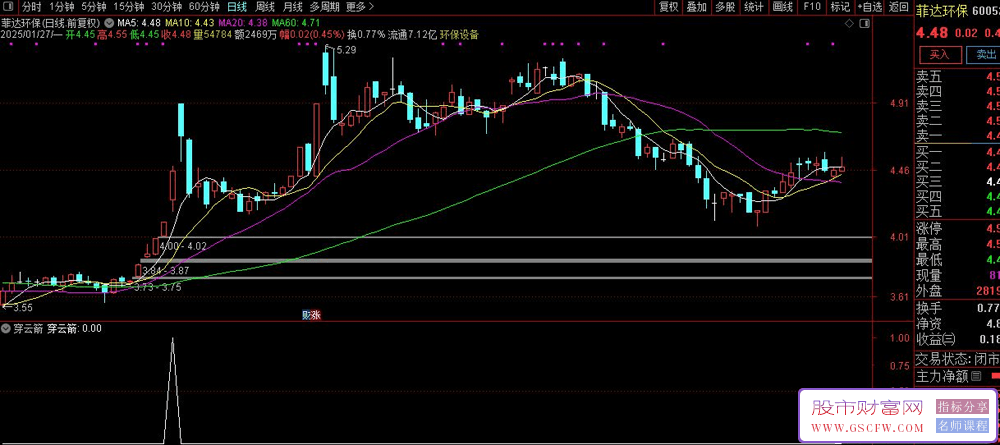Click the 买一 order book row
Screen dimensions: 1000x445
pos(957,152)
